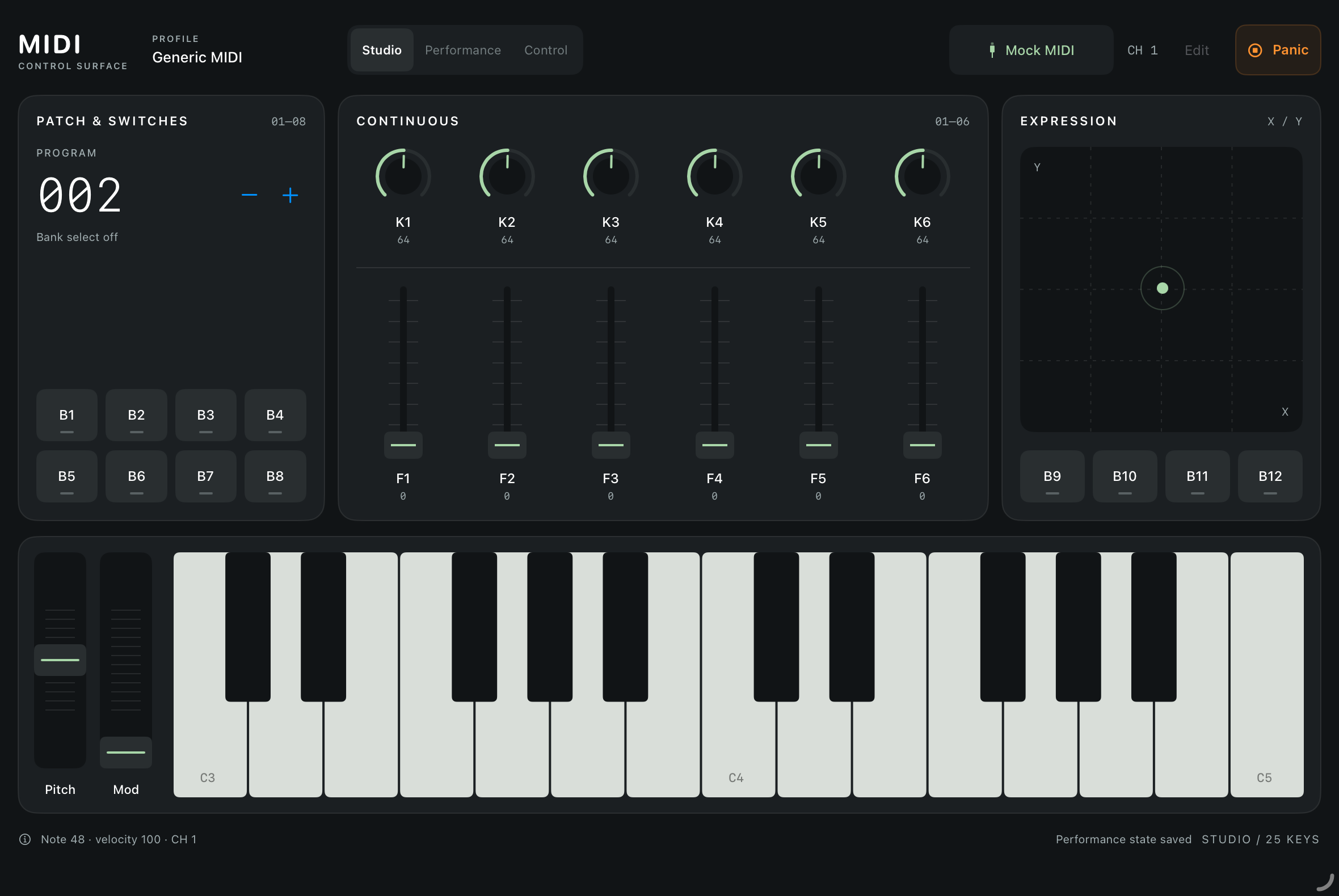Click the '01–06' range label
Image resolution: width=1339 pixels, height=896 pixels.
coord(952,122)
